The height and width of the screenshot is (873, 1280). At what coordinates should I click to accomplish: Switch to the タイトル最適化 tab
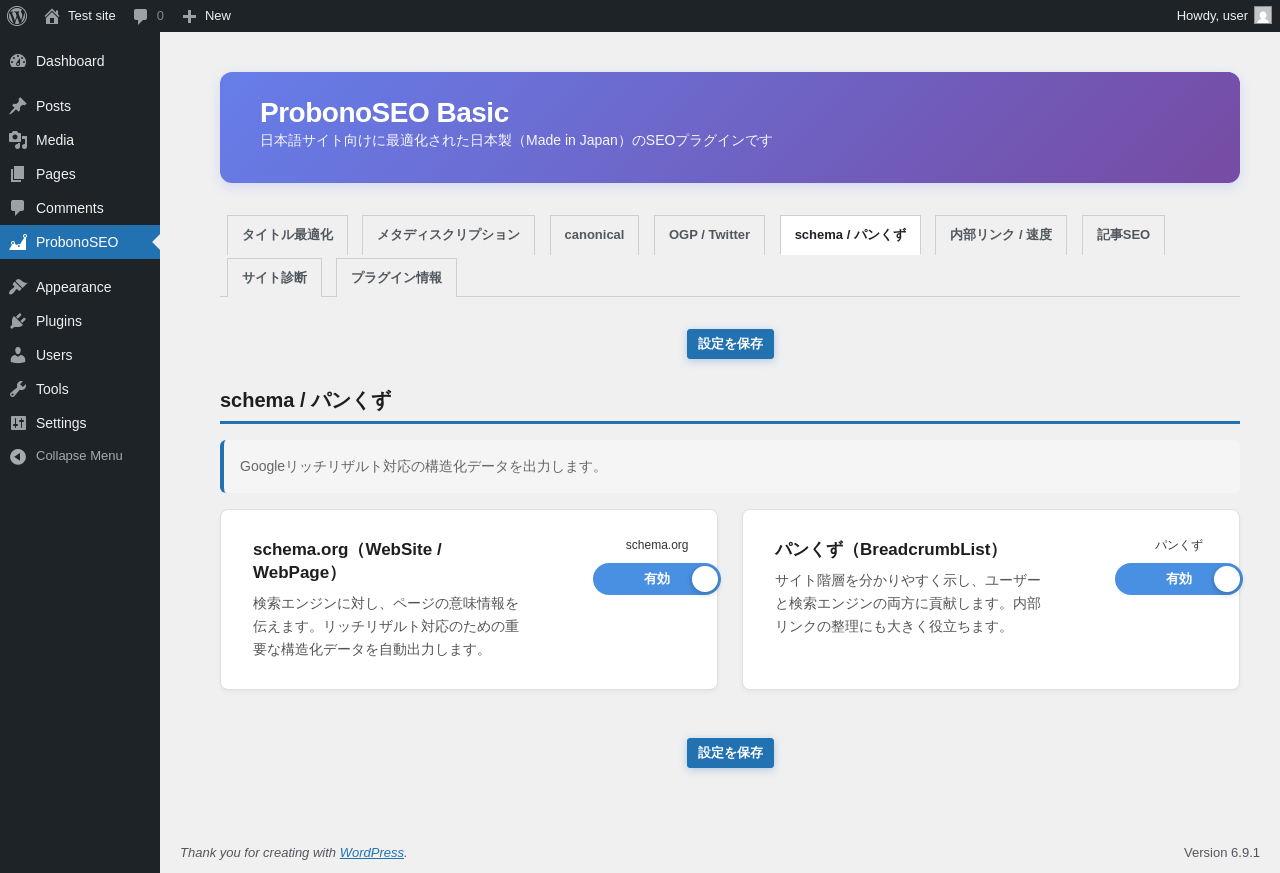coord(287,235)
